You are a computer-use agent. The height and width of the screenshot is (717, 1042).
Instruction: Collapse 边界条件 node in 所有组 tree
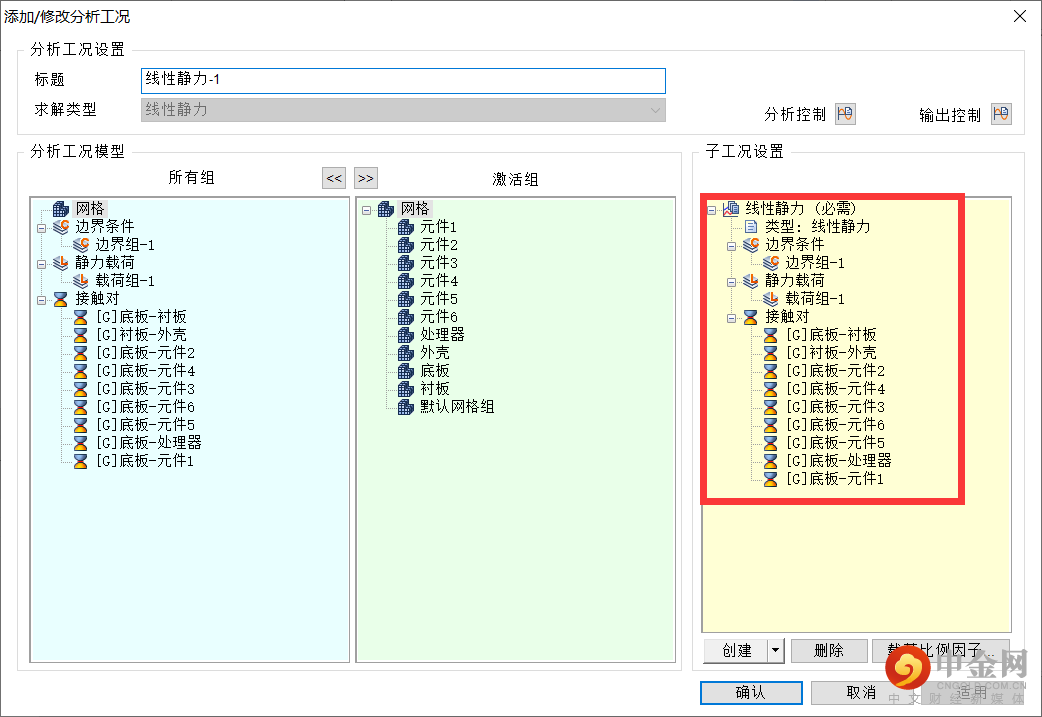(x=41, y=228)
